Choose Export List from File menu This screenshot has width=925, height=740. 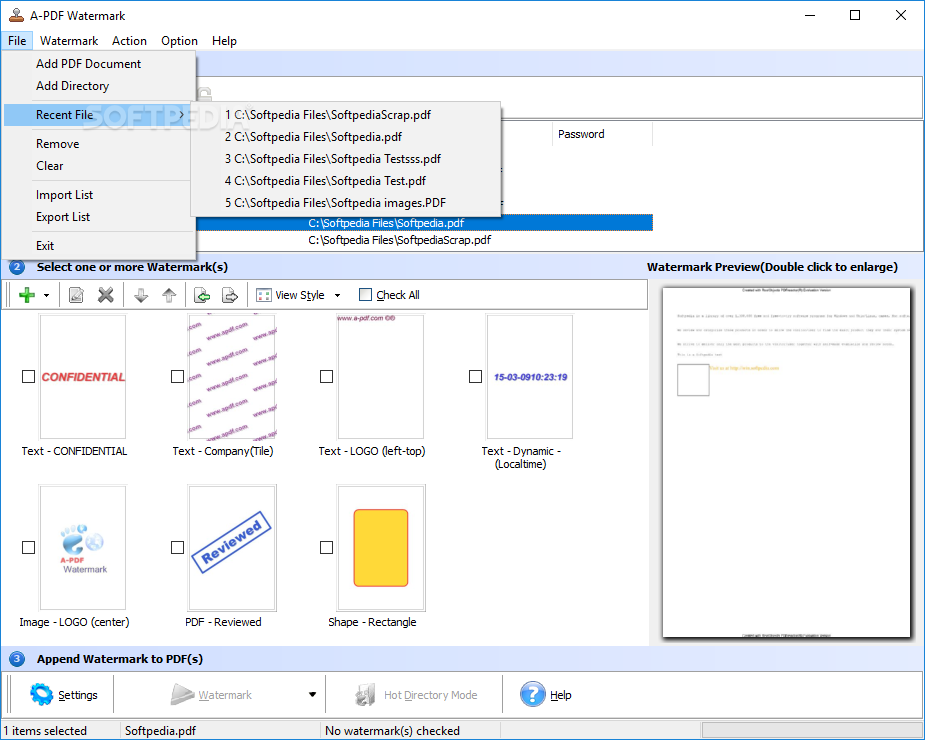tap(97, 217)
